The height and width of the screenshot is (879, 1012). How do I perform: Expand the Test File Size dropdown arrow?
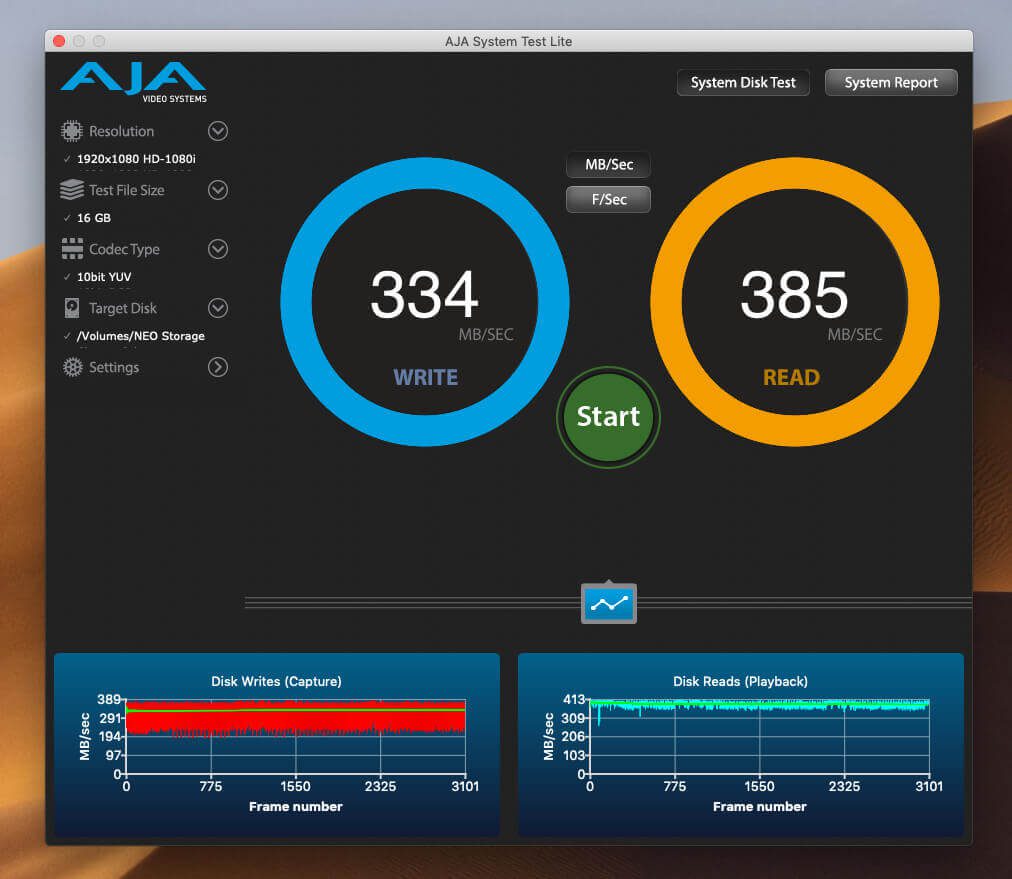pos(218,190)
